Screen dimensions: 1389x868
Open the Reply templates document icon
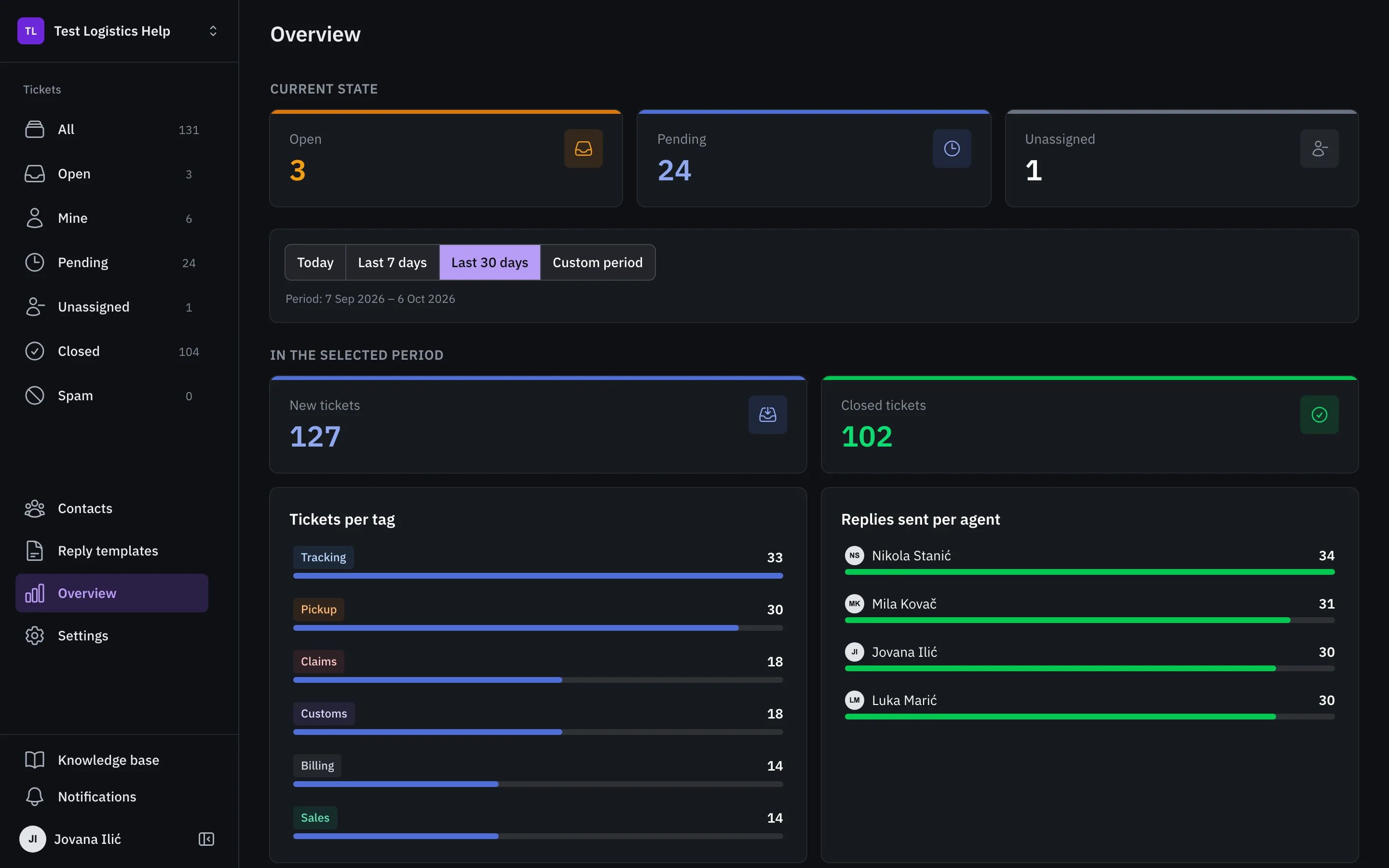34,551
